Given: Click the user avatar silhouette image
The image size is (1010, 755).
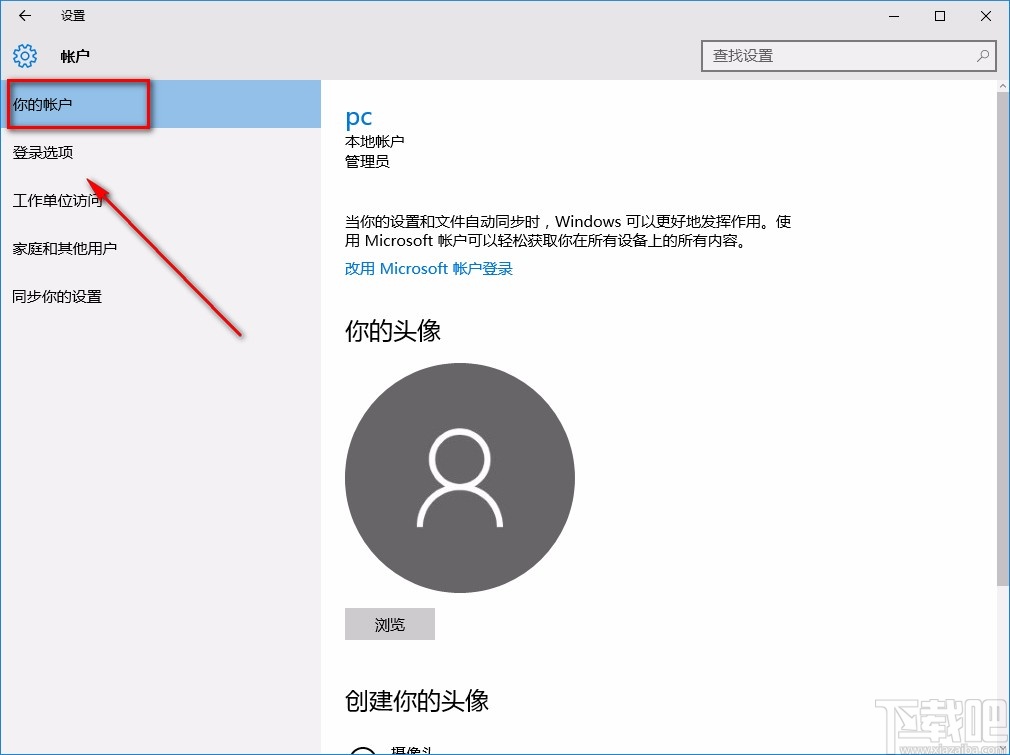Looking at the screenshot, I should tap(459, 478).
